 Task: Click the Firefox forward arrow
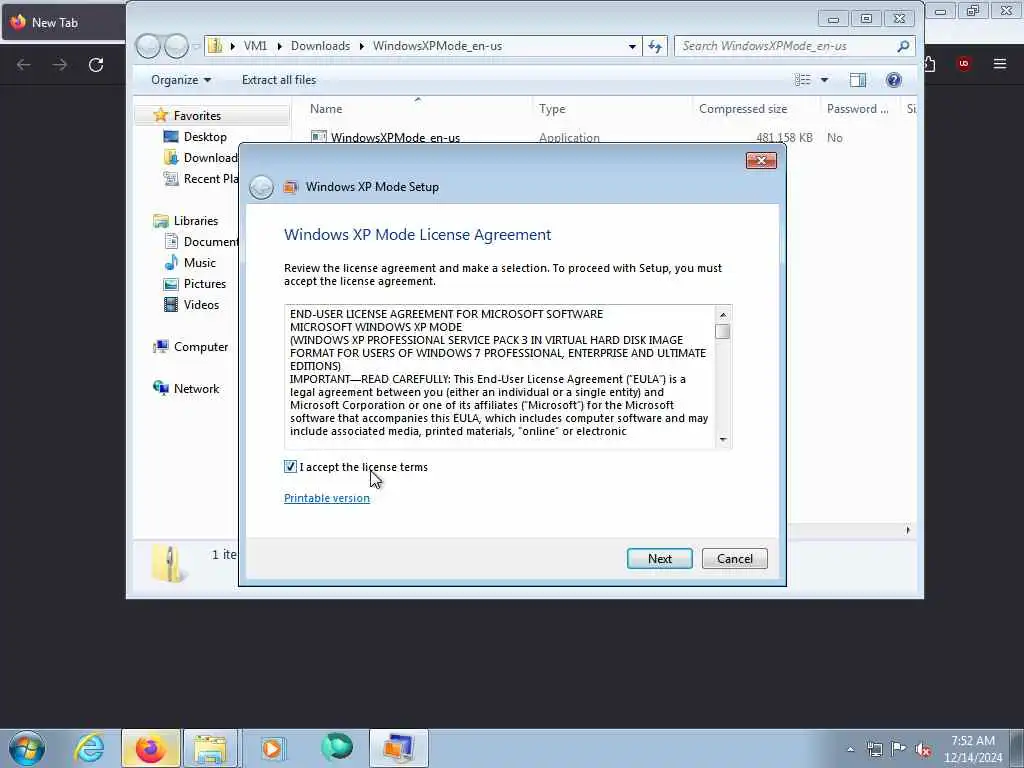tap(60, 65)
